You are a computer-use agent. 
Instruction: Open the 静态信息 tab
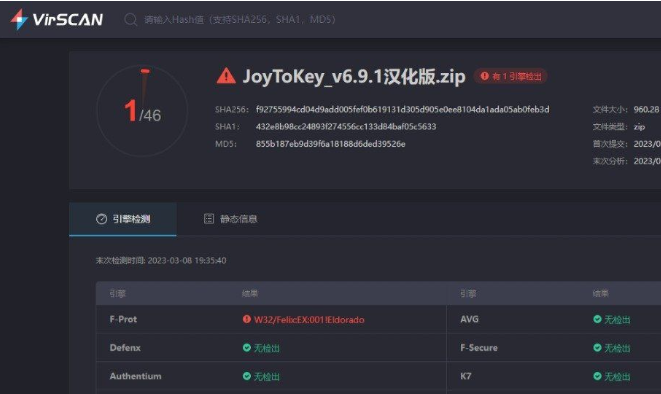coord(231,219)
